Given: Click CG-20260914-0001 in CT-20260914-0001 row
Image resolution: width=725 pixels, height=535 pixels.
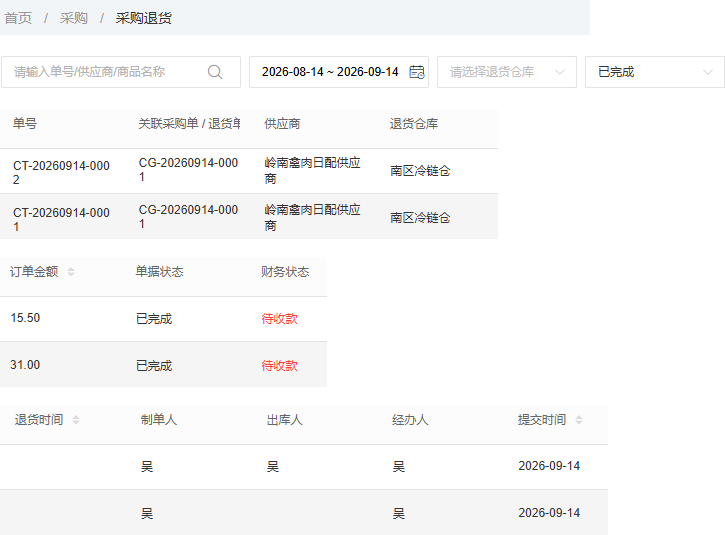Looking at the screenshot, I should (x=188, y=217).
